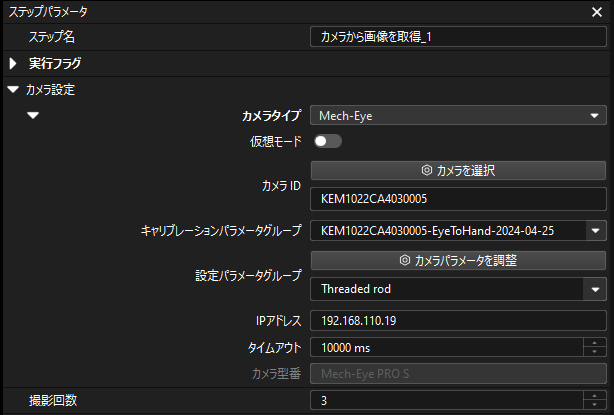Click the 撮影回数 value field

[446, 401]
